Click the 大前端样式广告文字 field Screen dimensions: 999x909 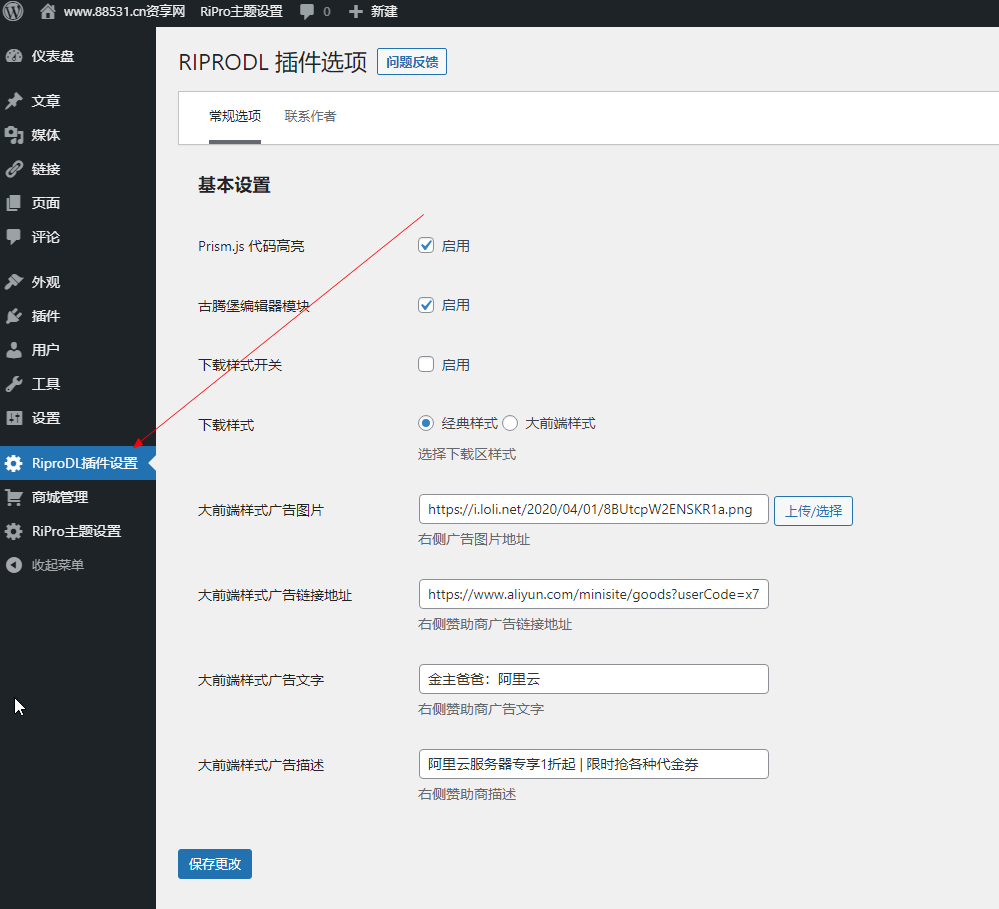(x=594, y=679)
